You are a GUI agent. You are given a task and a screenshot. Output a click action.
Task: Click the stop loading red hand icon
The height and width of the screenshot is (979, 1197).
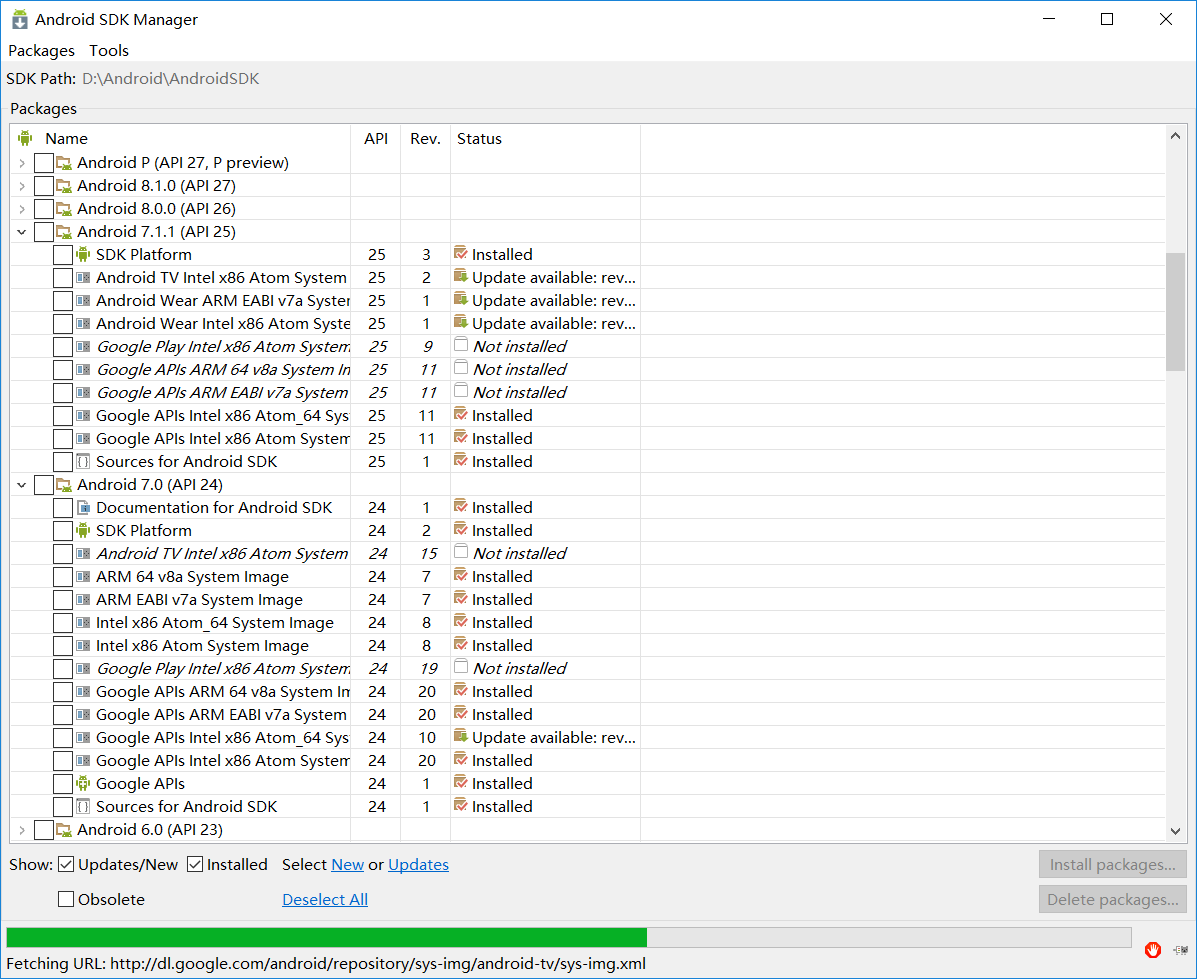click(x=1153, y=950)
